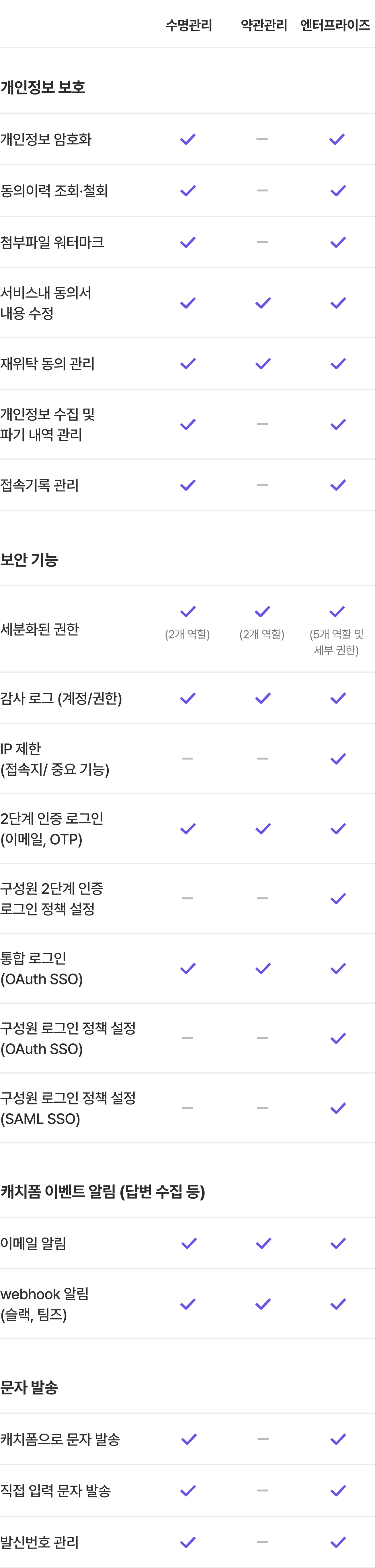Click the 엔터프라이즈 checkmark for IP 제한

tap(338, 759)
